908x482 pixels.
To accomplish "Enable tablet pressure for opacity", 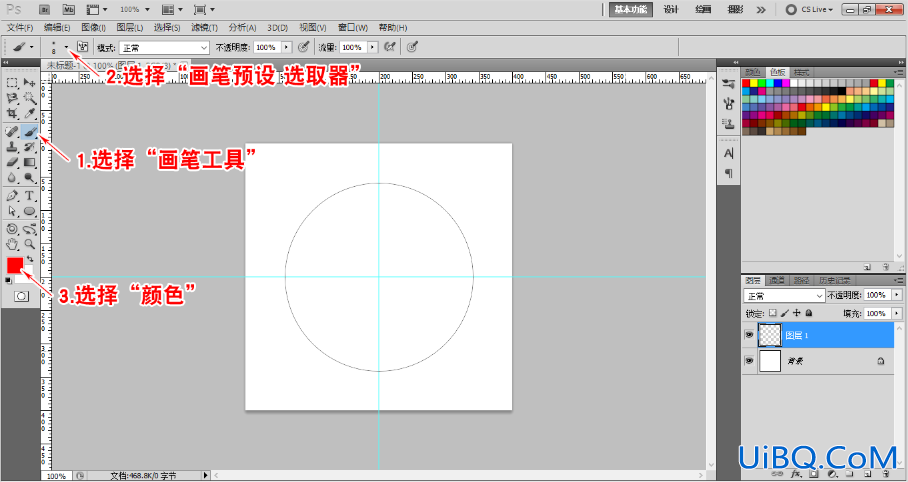I will pos(303,47).
